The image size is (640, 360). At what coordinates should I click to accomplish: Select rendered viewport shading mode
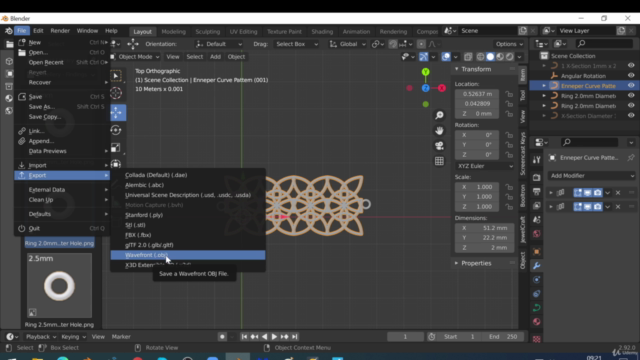point(510,57)
